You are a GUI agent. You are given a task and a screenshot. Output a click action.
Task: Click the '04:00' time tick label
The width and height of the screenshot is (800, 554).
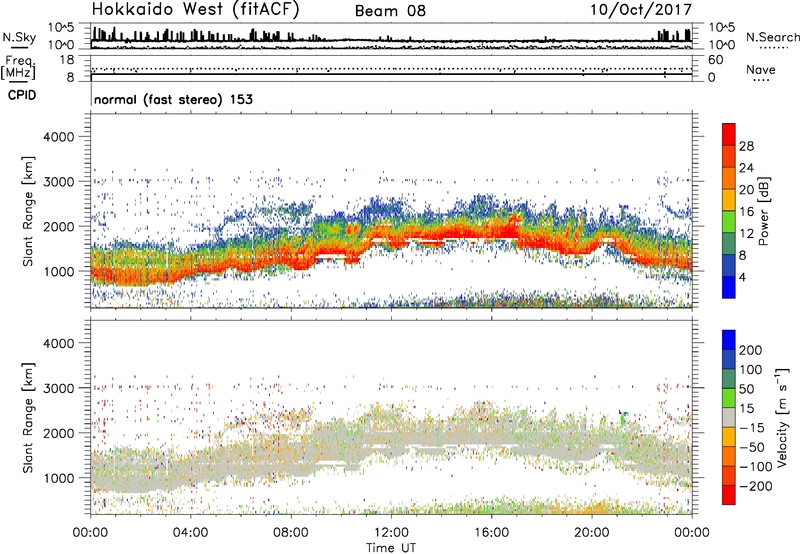(x=190, y=533)
